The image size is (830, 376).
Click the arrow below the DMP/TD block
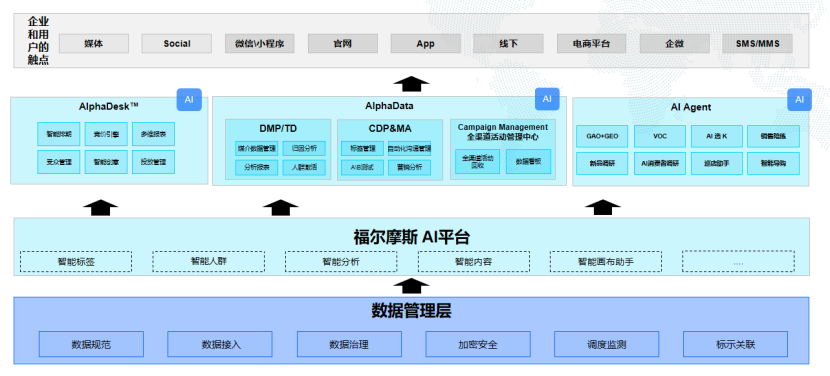(281, 207)
